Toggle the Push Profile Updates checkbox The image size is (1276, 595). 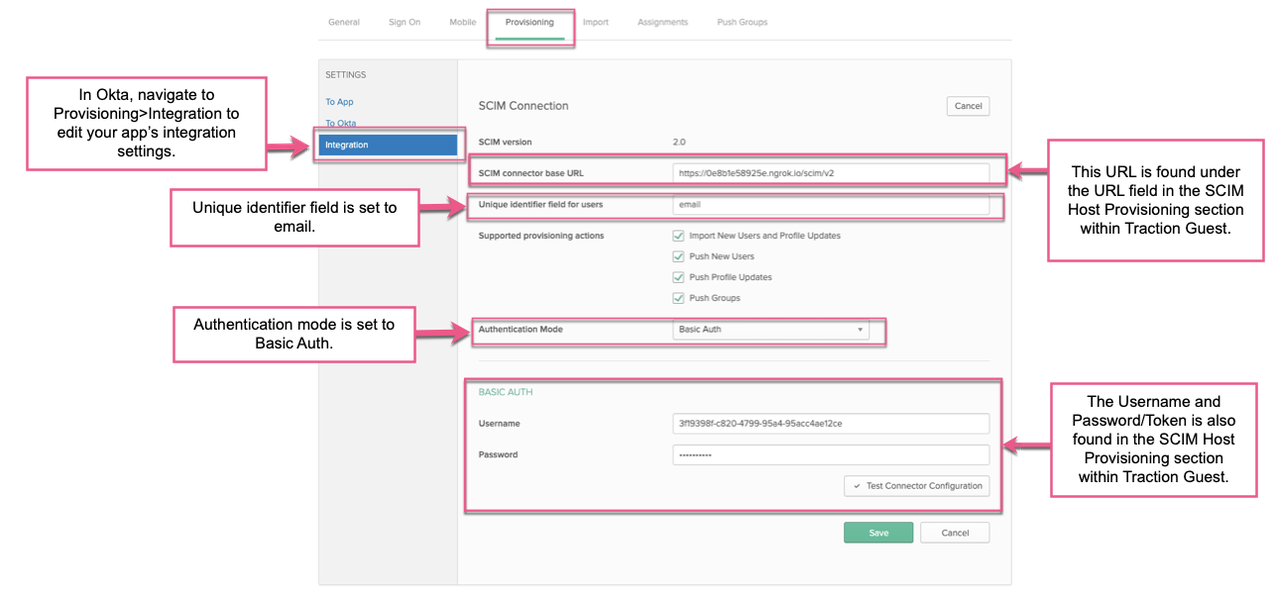click(678, 277)
